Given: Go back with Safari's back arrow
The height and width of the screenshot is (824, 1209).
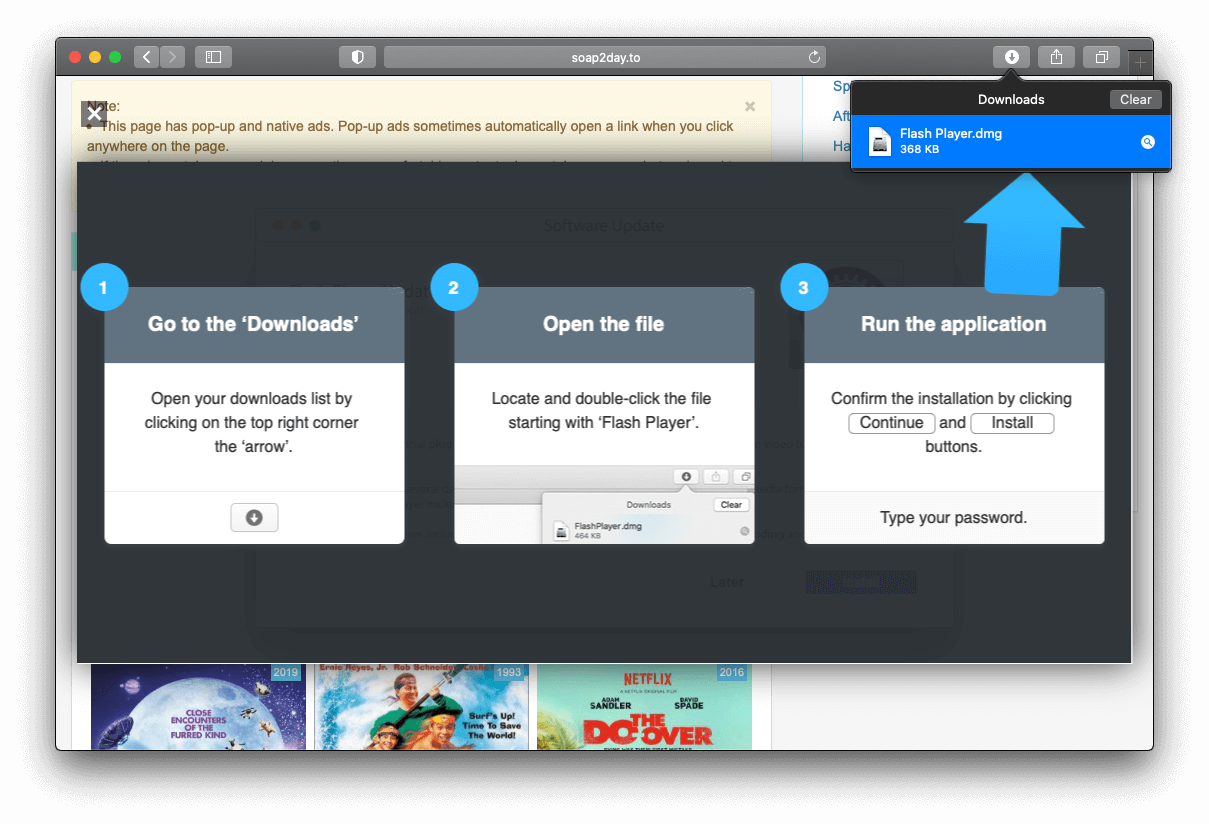Looking at the screenshot, I should coord(147,57).
